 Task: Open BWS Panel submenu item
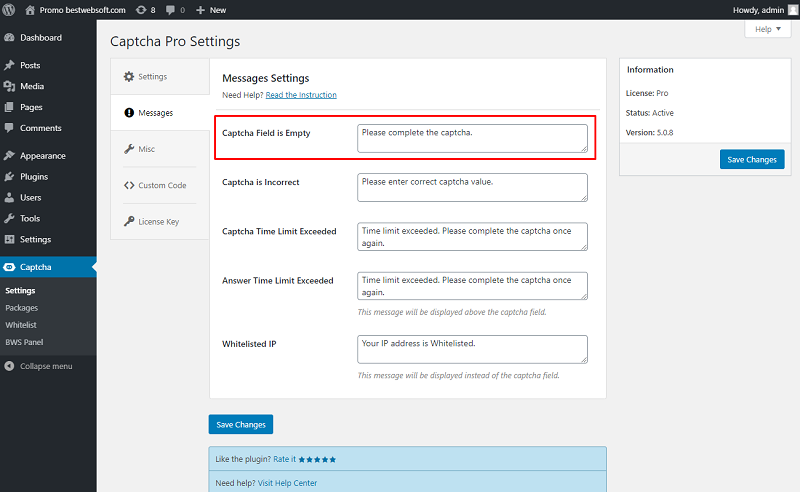[24, 342]
